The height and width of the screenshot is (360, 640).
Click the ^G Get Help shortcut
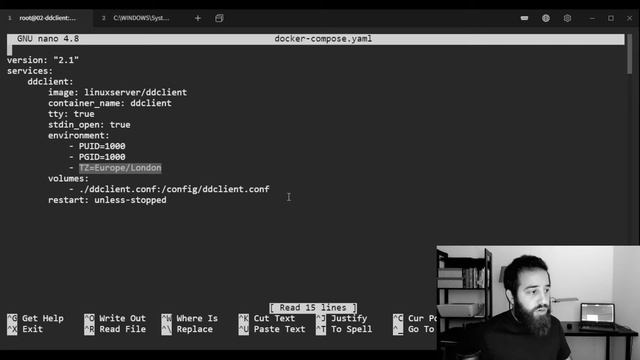pos(36,318)
